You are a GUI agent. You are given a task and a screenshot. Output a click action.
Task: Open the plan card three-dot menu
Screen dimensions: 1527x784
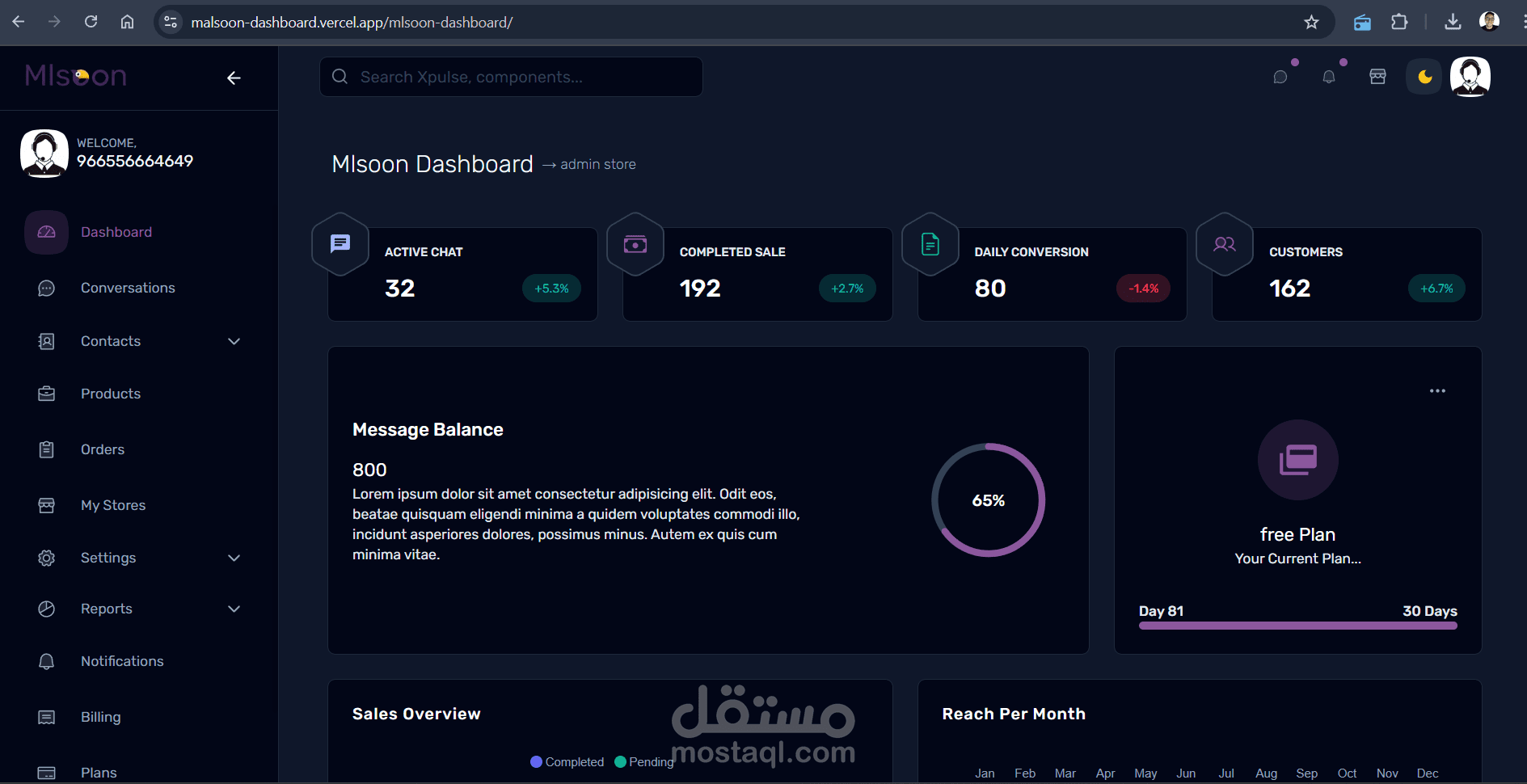(1437, 391)
